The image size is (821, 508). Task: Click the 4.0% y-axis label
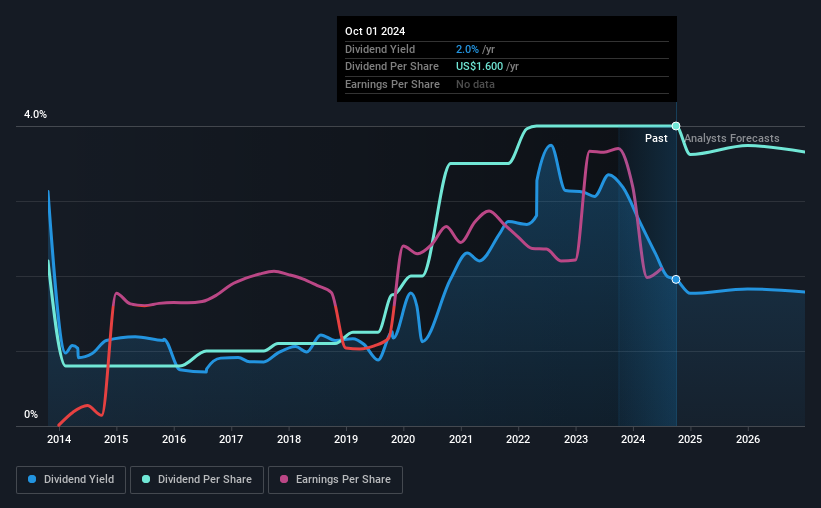35,114
